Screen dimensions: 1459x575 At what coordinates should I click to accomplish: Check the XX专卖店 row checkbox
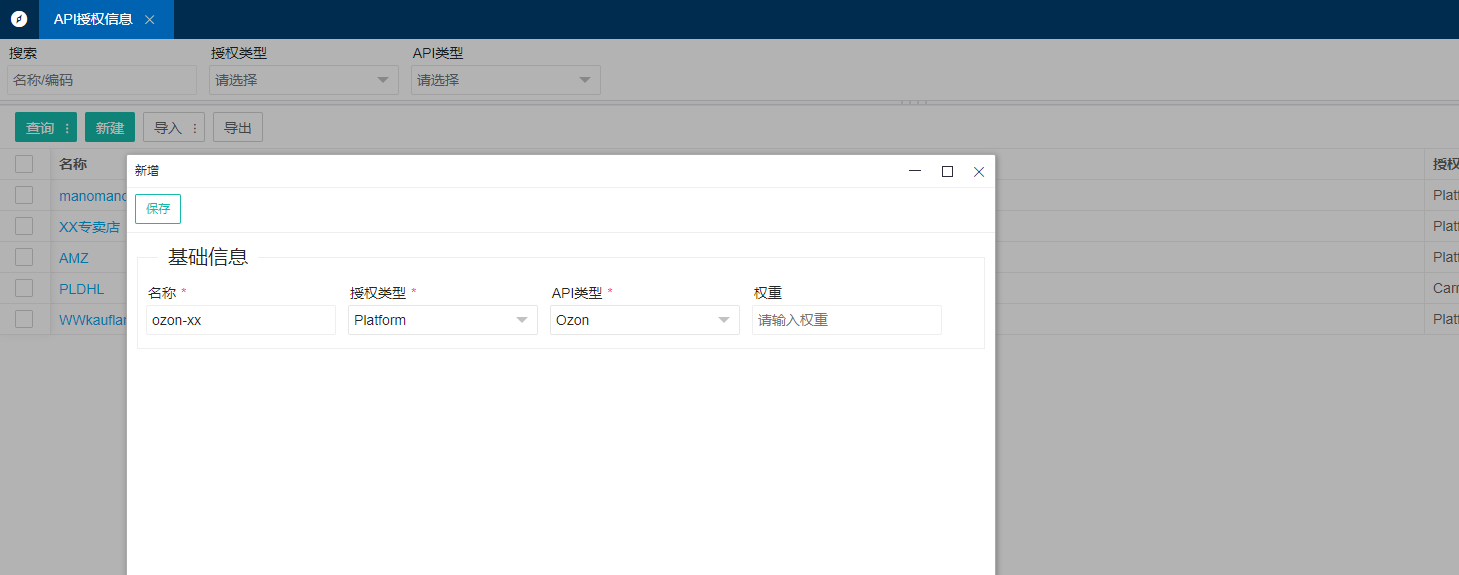click(x=24, y=227)
